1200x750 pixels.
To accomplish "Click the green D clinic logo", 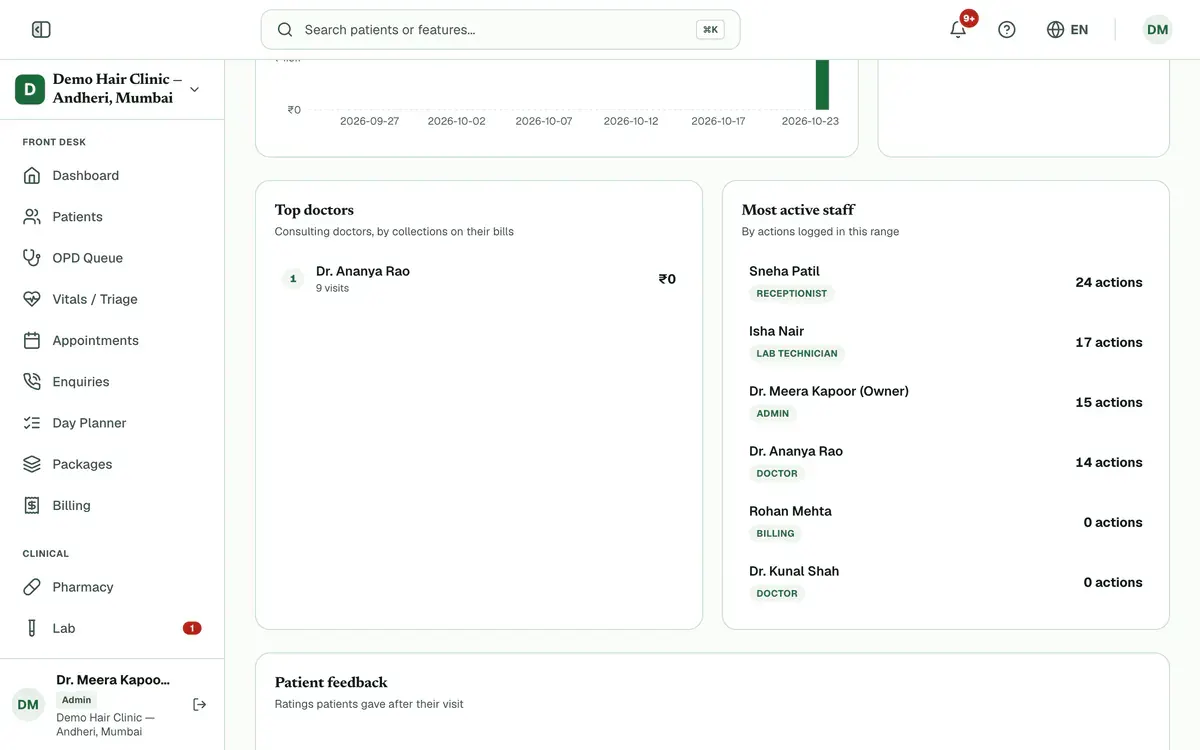I will tap(29, 89).
